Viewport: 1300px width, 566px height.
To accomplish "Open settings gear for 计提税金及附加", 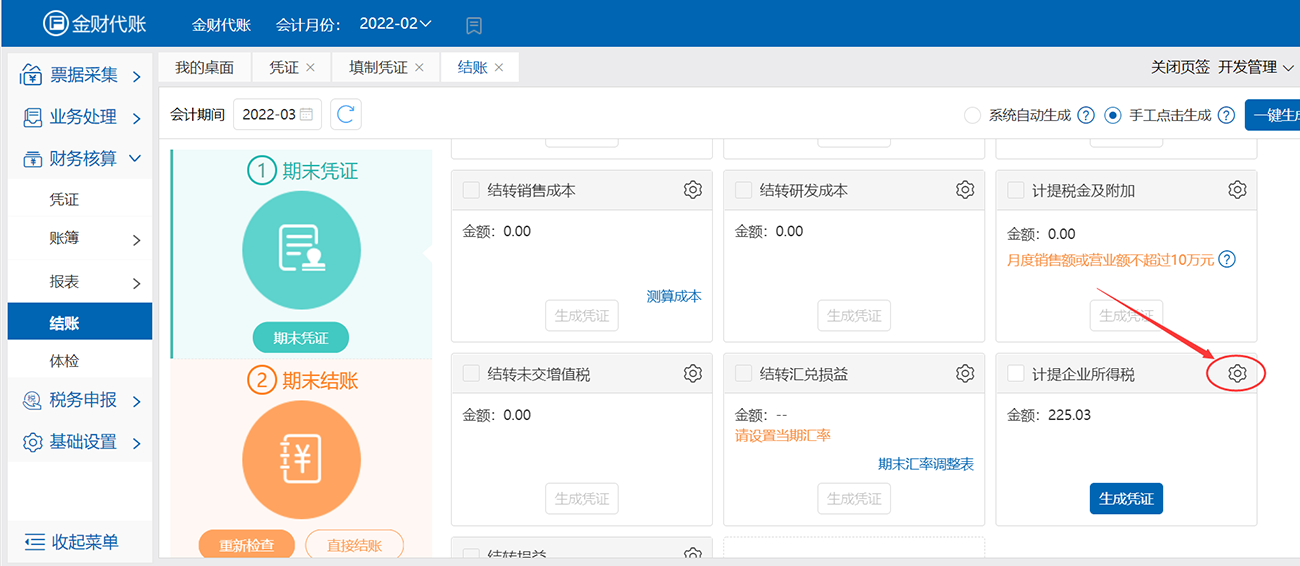I will click(x=1237, y=190).
